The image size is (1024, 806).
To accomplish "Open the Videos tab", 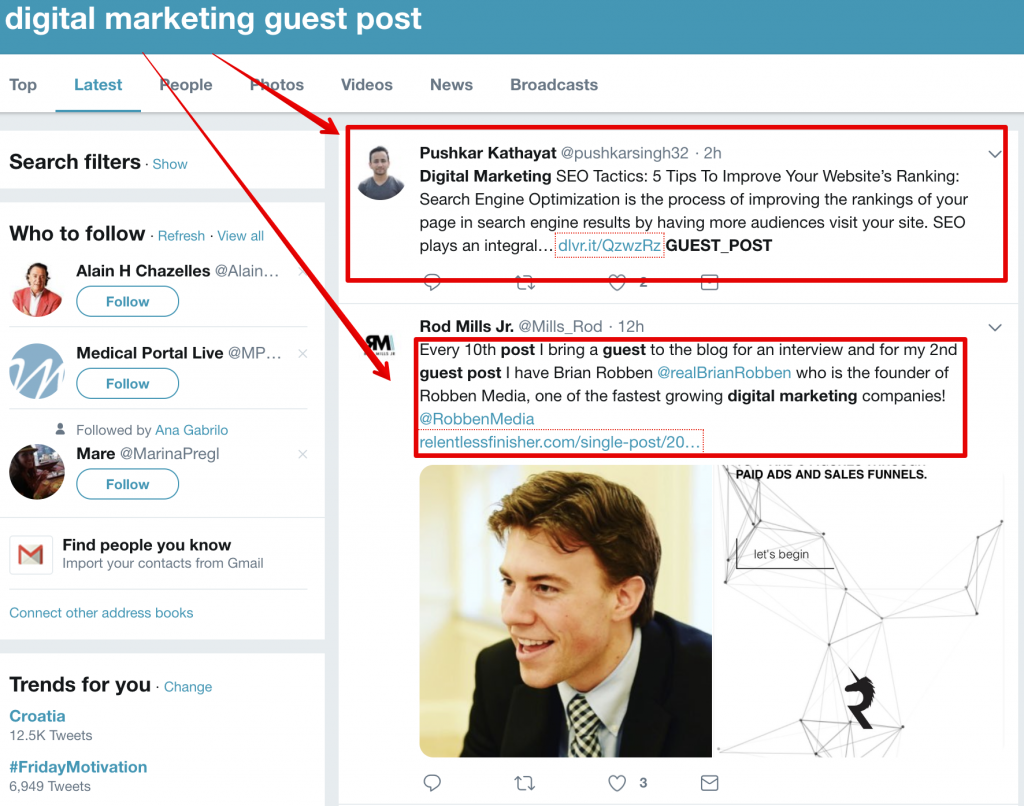I will 367,85.
